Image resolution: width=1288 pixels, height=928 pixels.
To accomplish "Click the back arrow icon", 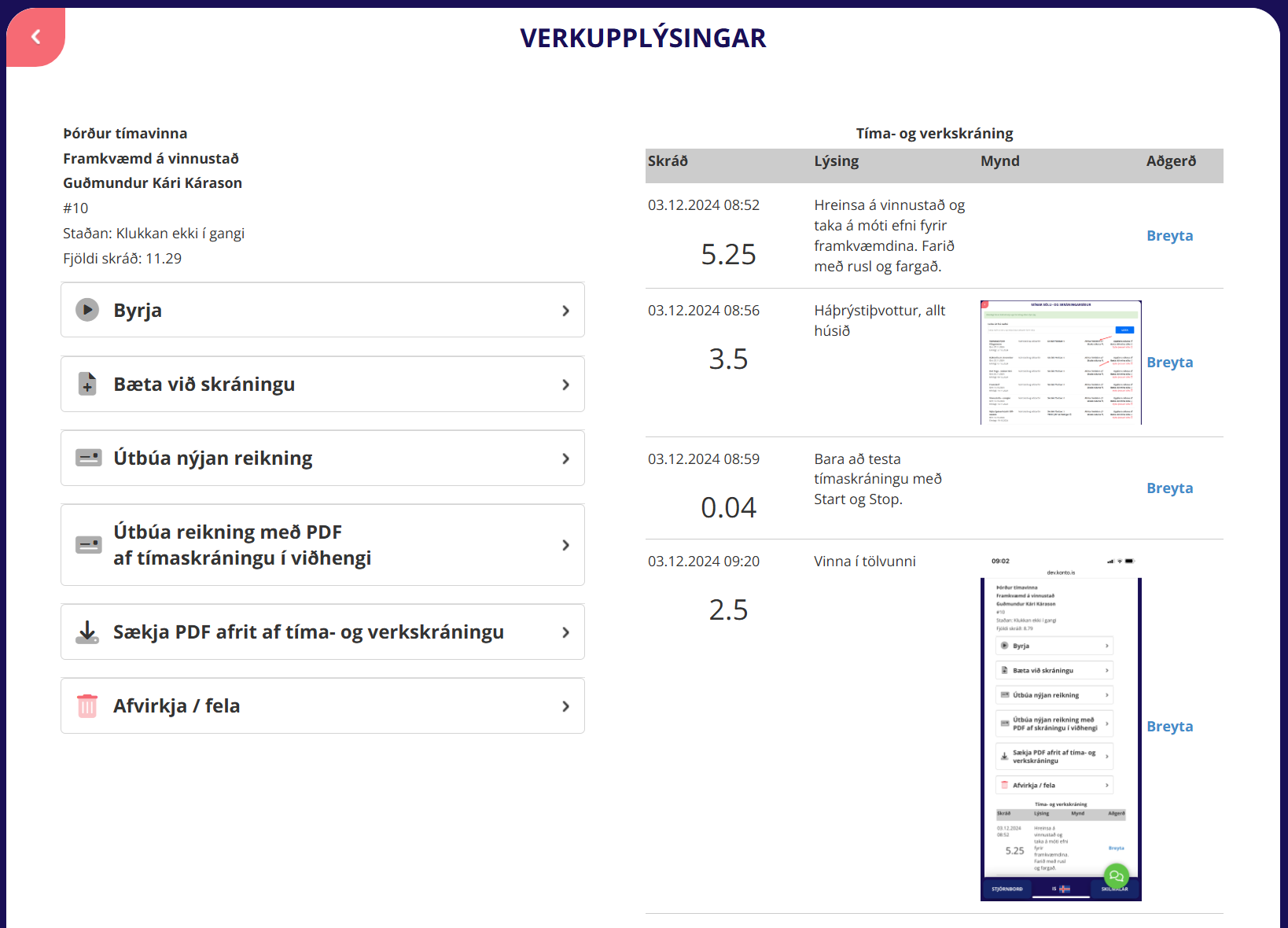I will click(35, 37).
